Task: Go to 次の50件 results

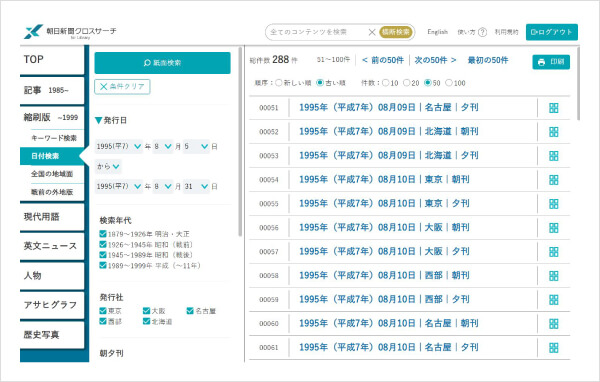Action: 435,60
